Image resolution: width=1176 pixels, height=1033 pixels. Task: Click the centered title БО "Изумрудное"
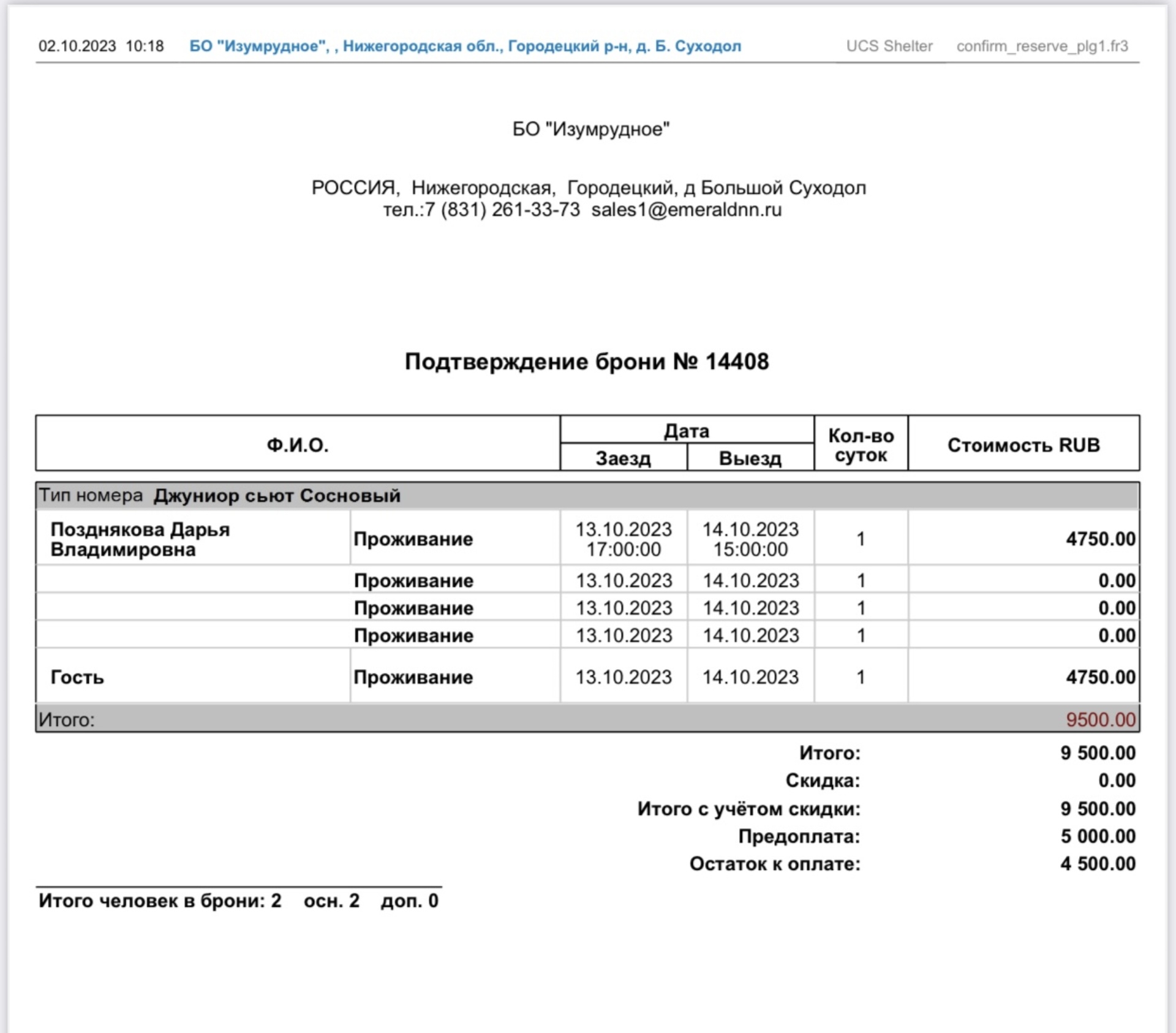tap(591, 129)
